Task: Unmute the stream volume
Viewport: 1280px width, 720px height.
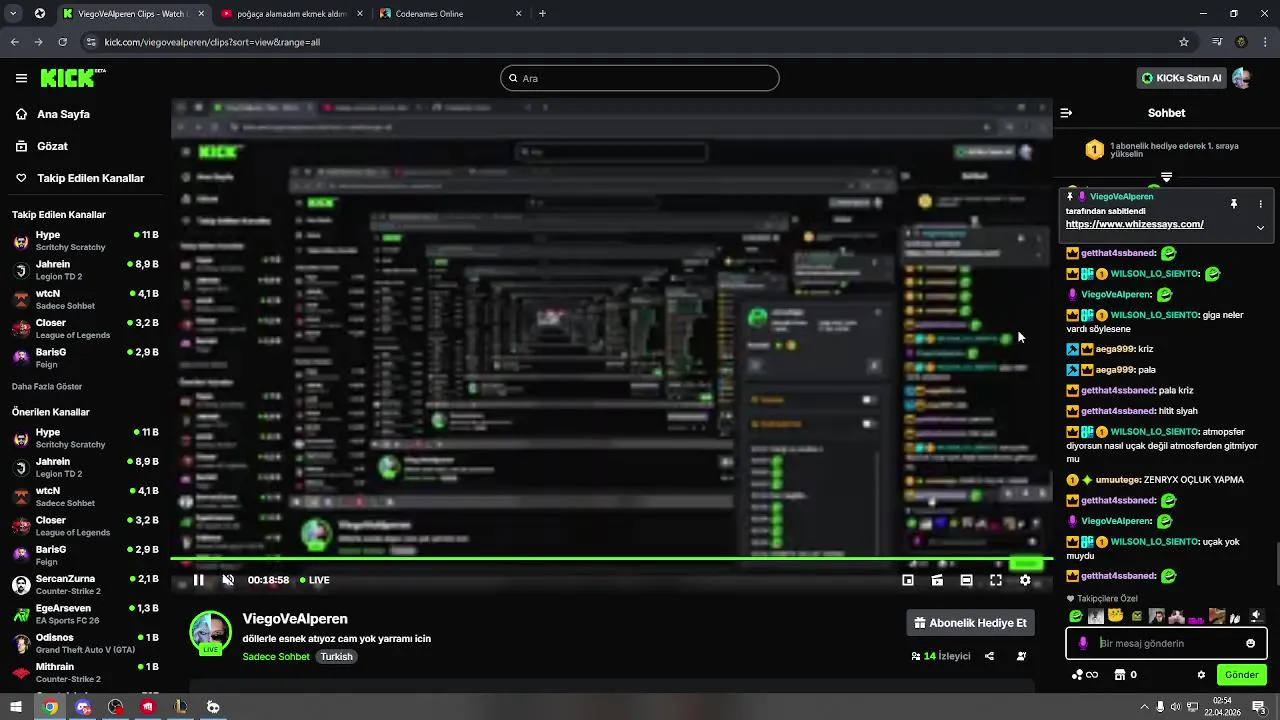Action: click(x=228, y=580)
